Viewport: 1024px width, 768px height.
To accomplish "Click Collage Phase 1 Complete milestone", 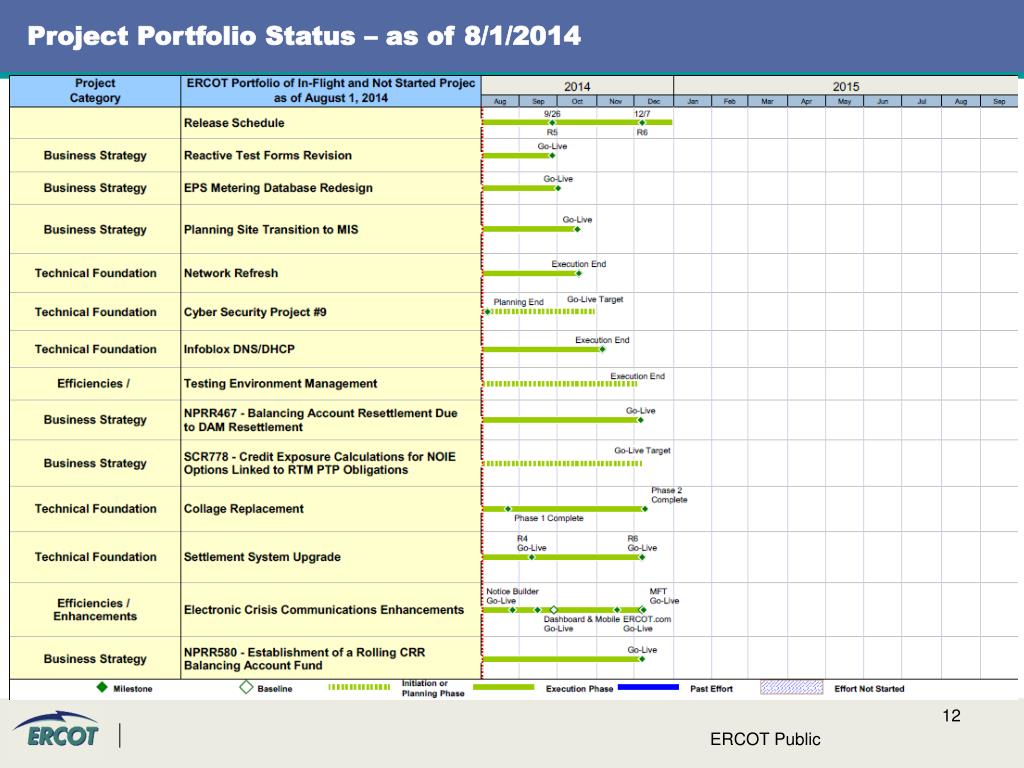I will (508, 509).
